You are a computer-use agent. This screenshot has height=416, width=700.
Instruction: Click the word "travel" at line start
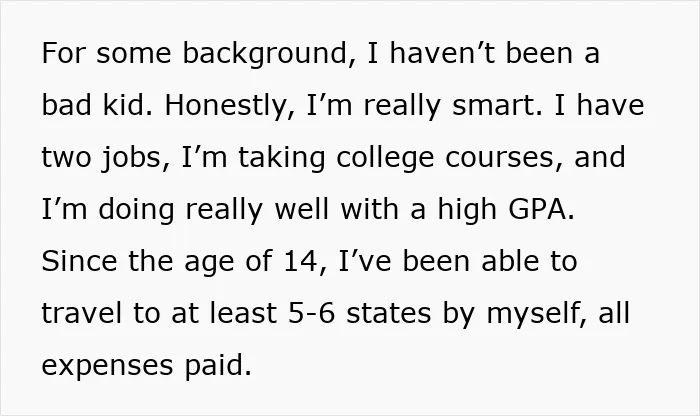(x=81, y=313)
